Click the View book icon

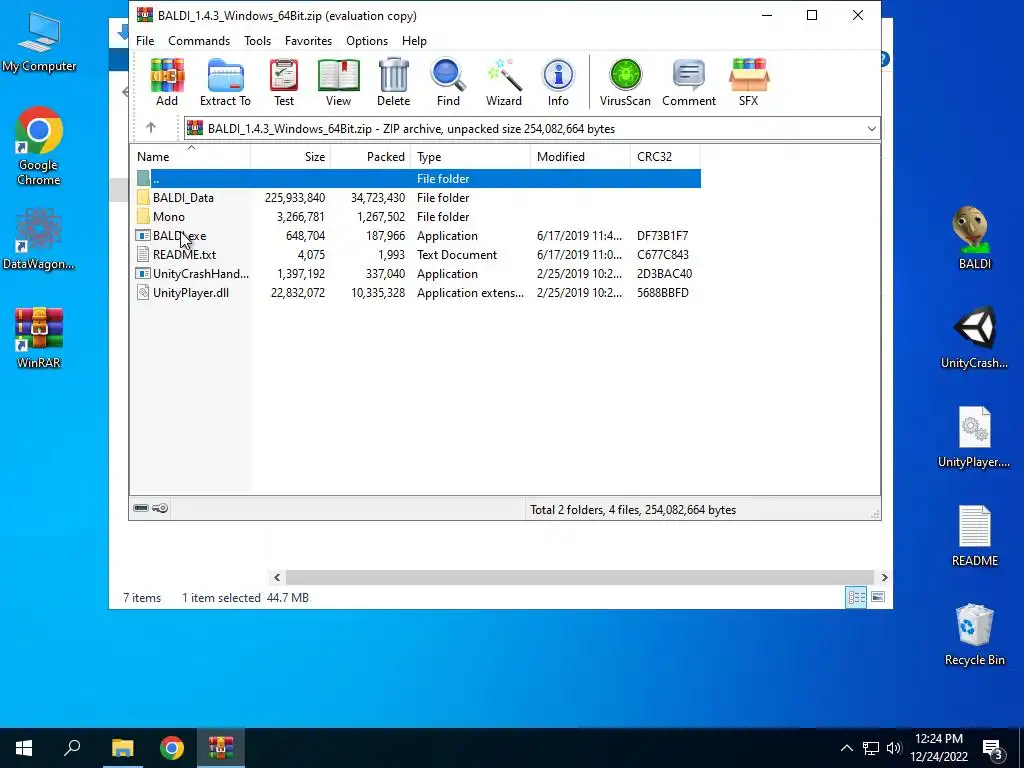(x=338, y=82)
